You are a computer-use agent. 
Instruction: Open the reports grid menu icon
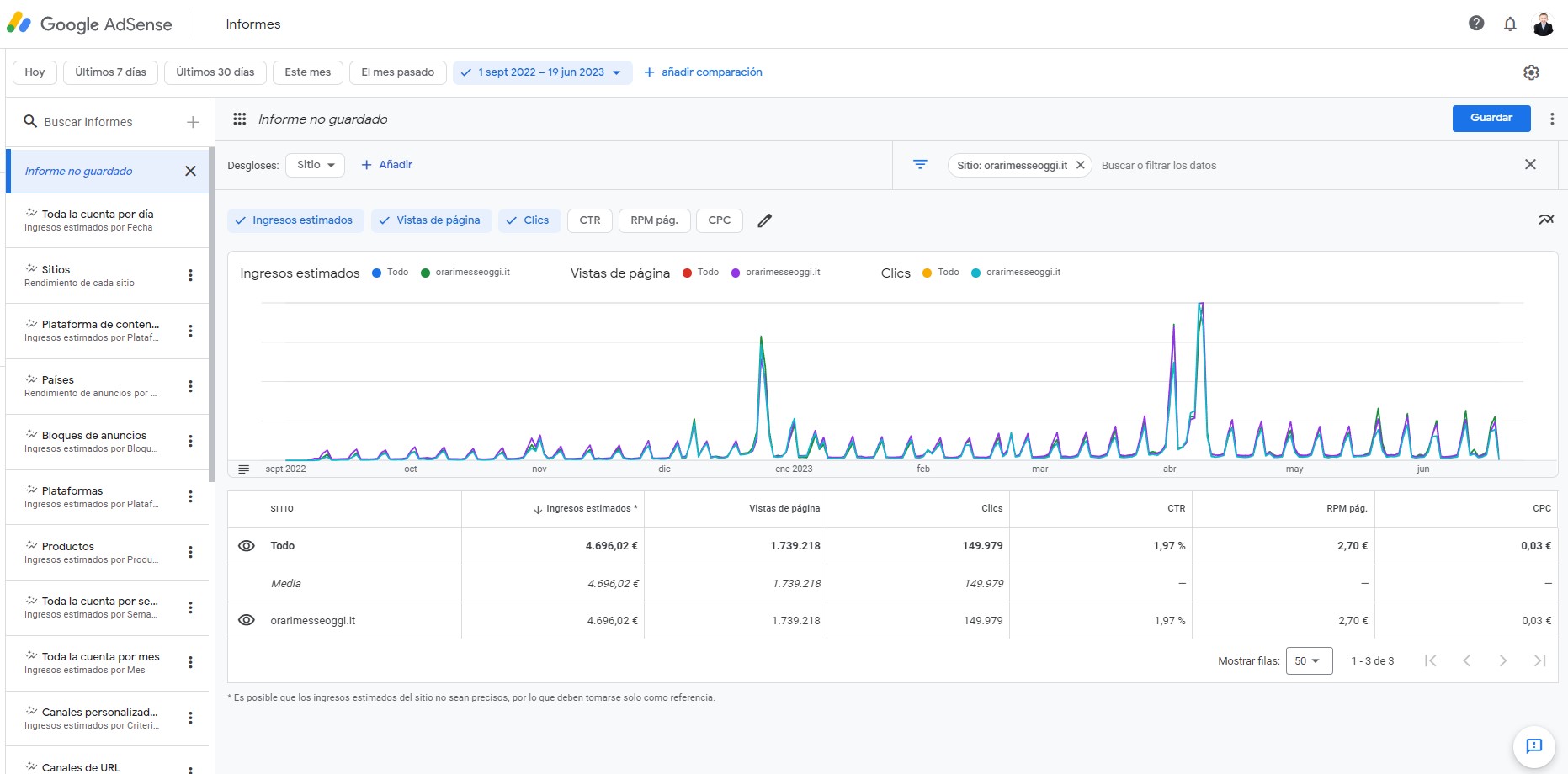(x=240, y=119)
